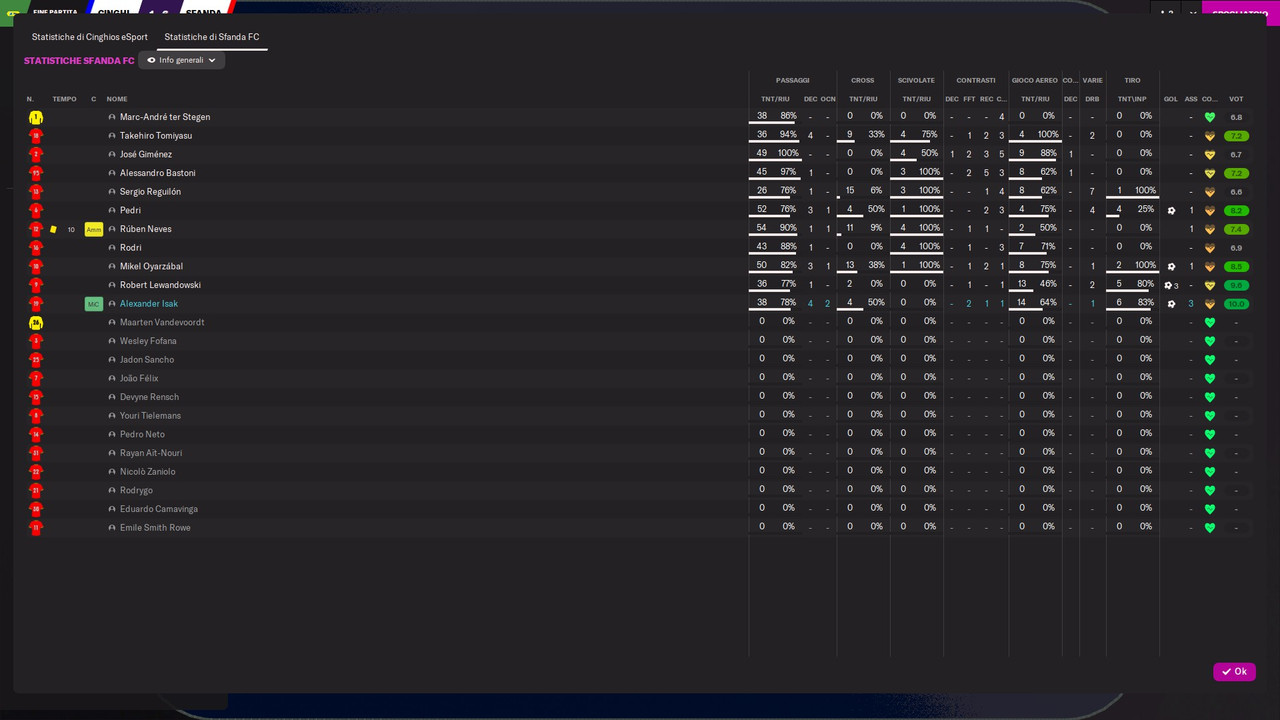Confirm with the Ok button

coord(1234,672)
